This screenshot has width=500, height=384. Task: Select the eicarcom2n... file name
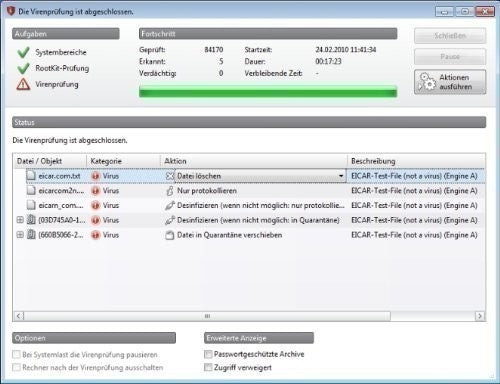pyautogui.click(x=61, y=191)
